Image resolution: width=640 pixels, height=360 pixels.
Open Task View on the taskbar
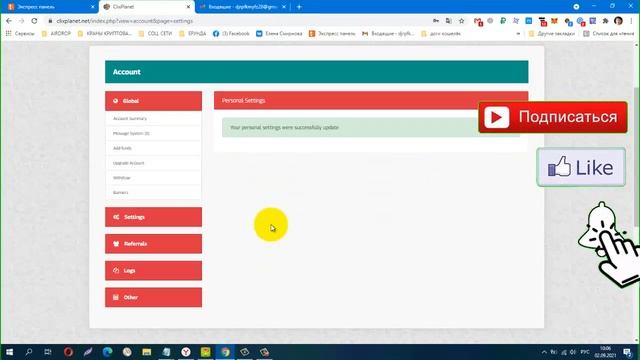tap(48, 352)
